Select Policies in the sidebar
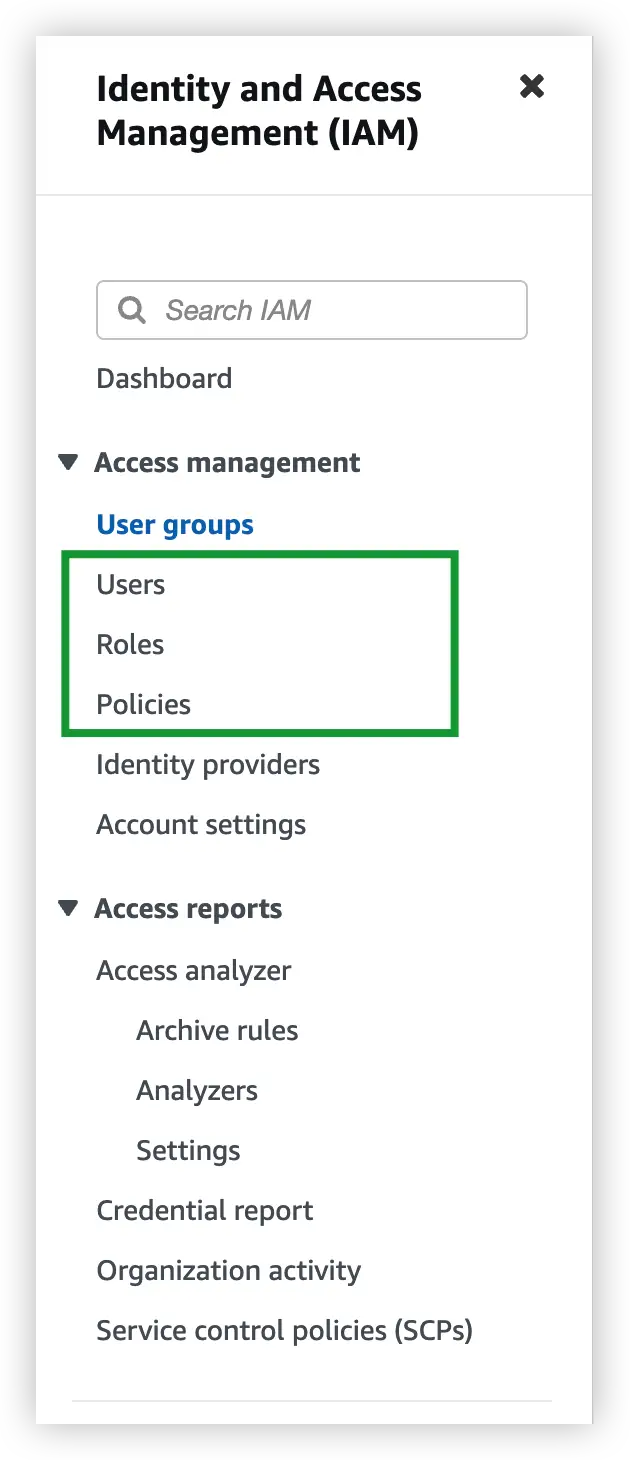 [143, 704]
